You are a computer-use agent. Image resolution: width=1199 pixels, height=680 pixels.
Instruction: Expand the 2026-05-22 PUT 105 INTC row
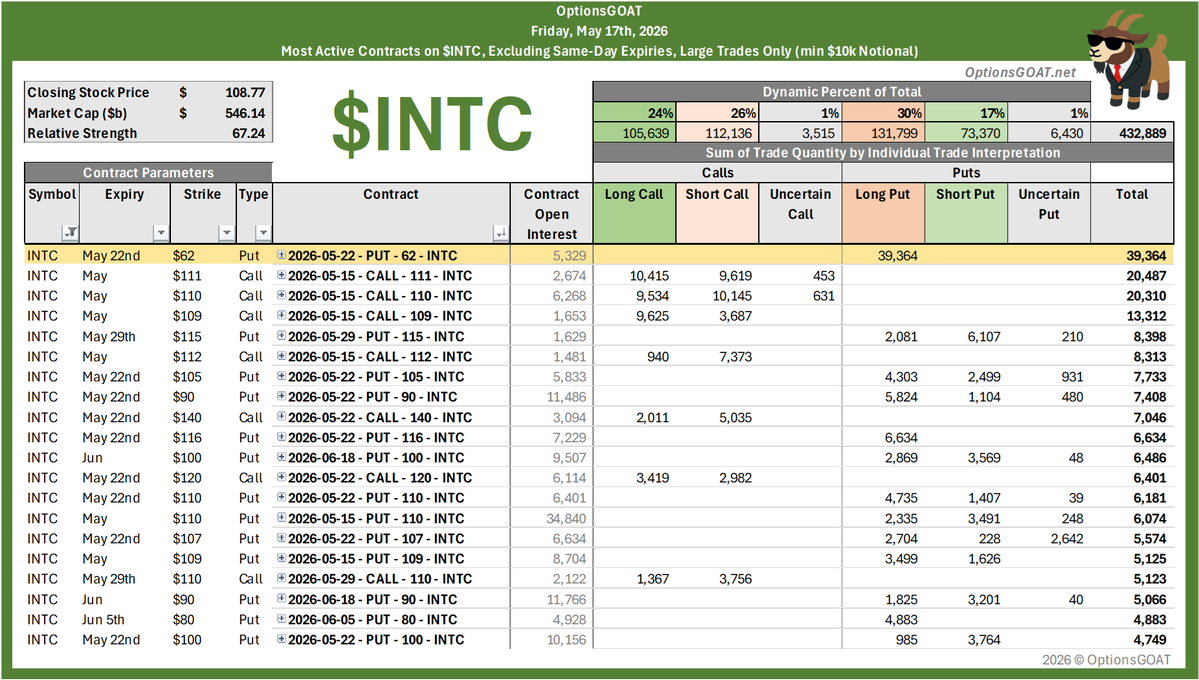click(x=281, y=376)
